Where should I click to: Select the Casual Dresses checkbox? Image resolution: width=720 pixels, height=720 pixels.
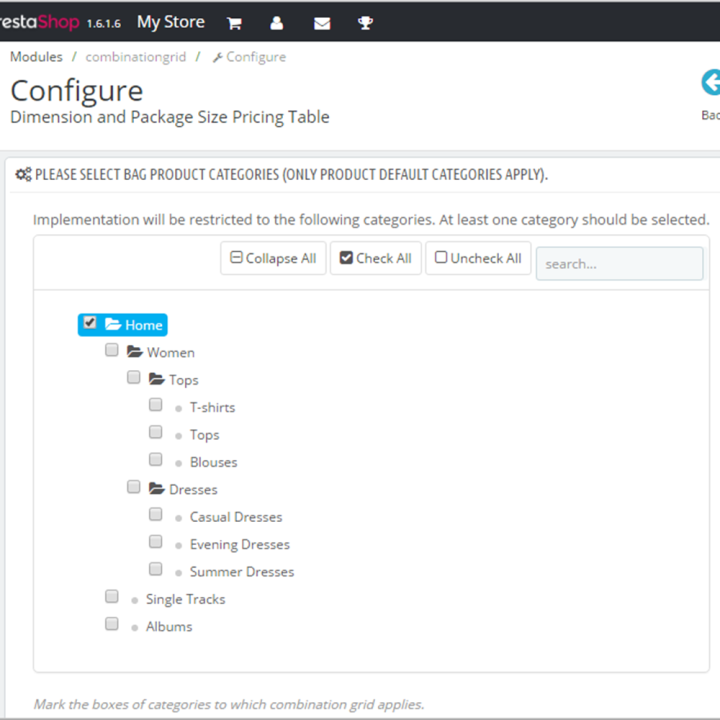coord(156,514)
